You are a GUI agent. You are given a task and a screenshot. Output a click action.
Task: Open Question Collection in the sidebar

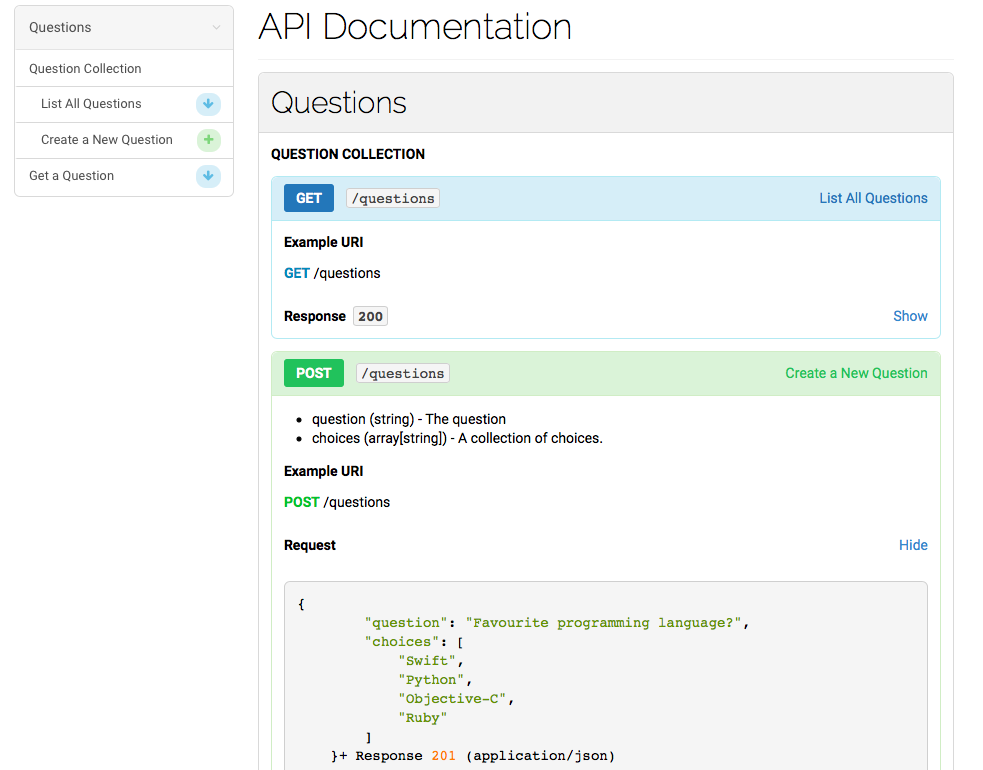(x=85, y=69)
